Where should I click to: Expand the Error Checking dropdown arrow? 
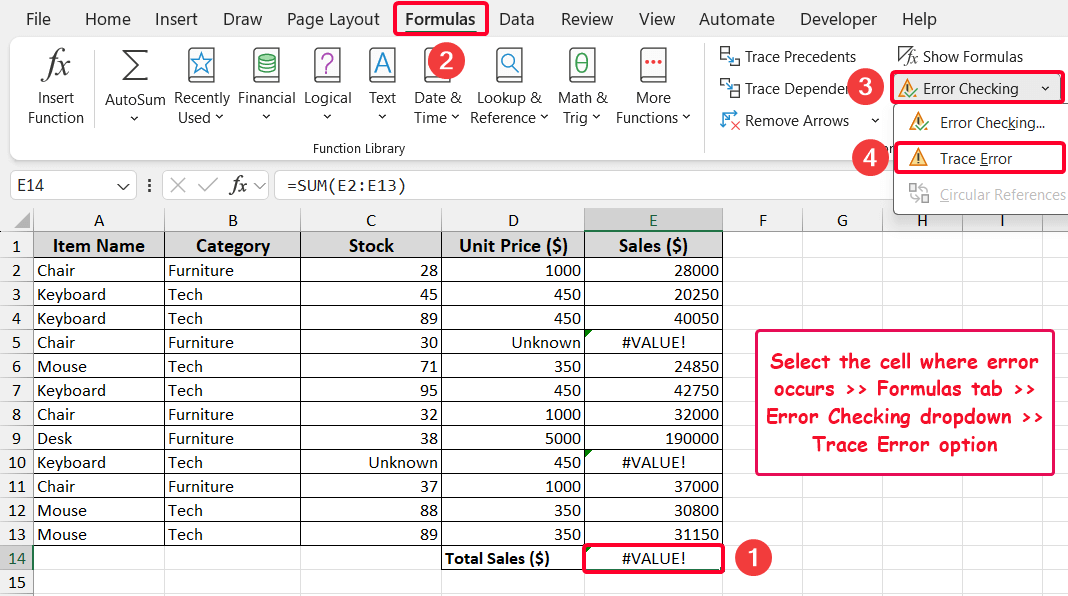click(x=1045, y=89)
